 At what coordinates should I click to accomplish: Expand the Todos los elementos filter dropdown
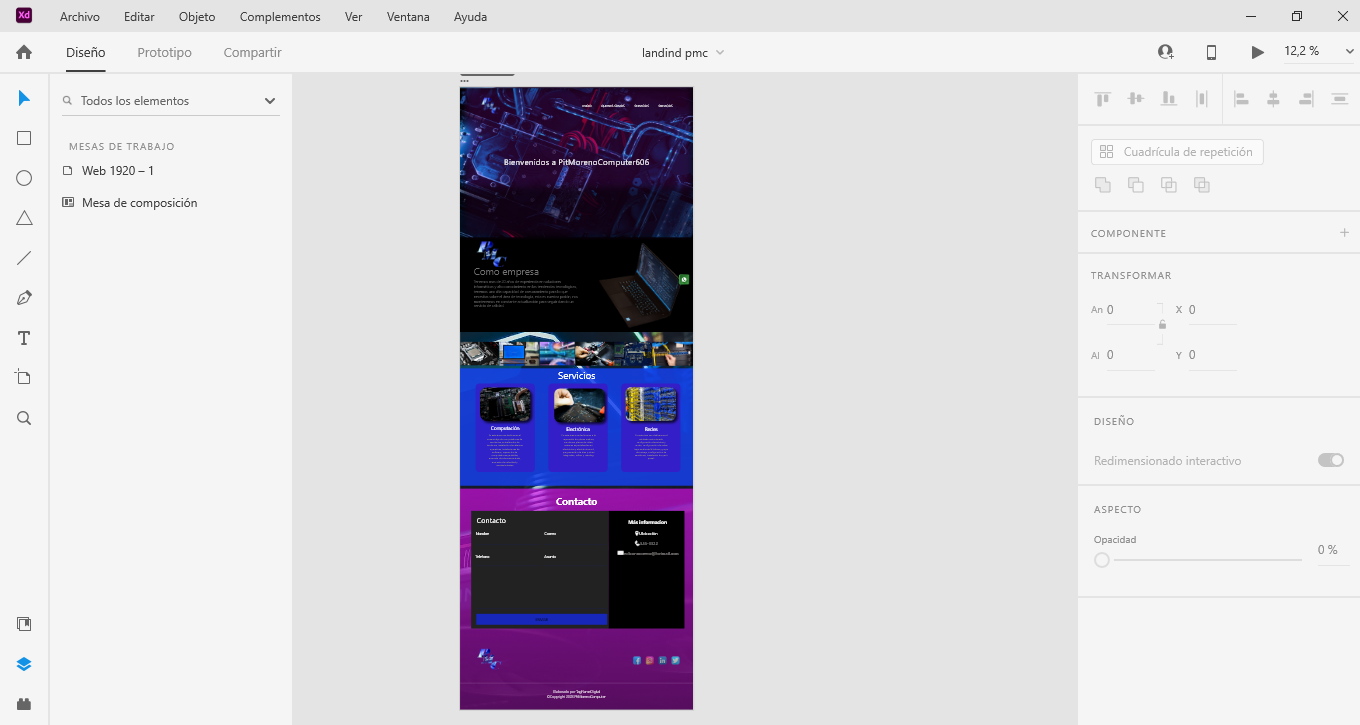coord(269,101)
